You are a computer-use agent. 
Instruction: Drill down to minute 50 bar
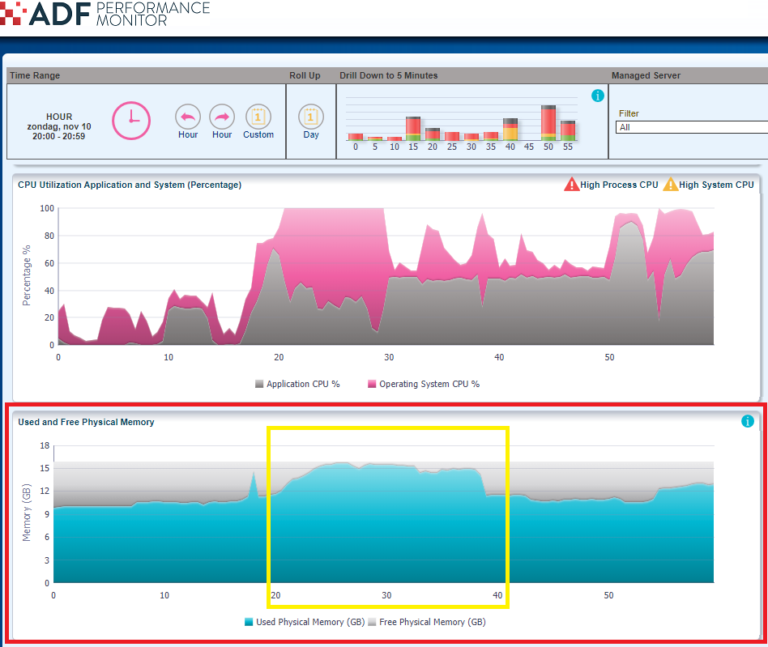(548, 122)
